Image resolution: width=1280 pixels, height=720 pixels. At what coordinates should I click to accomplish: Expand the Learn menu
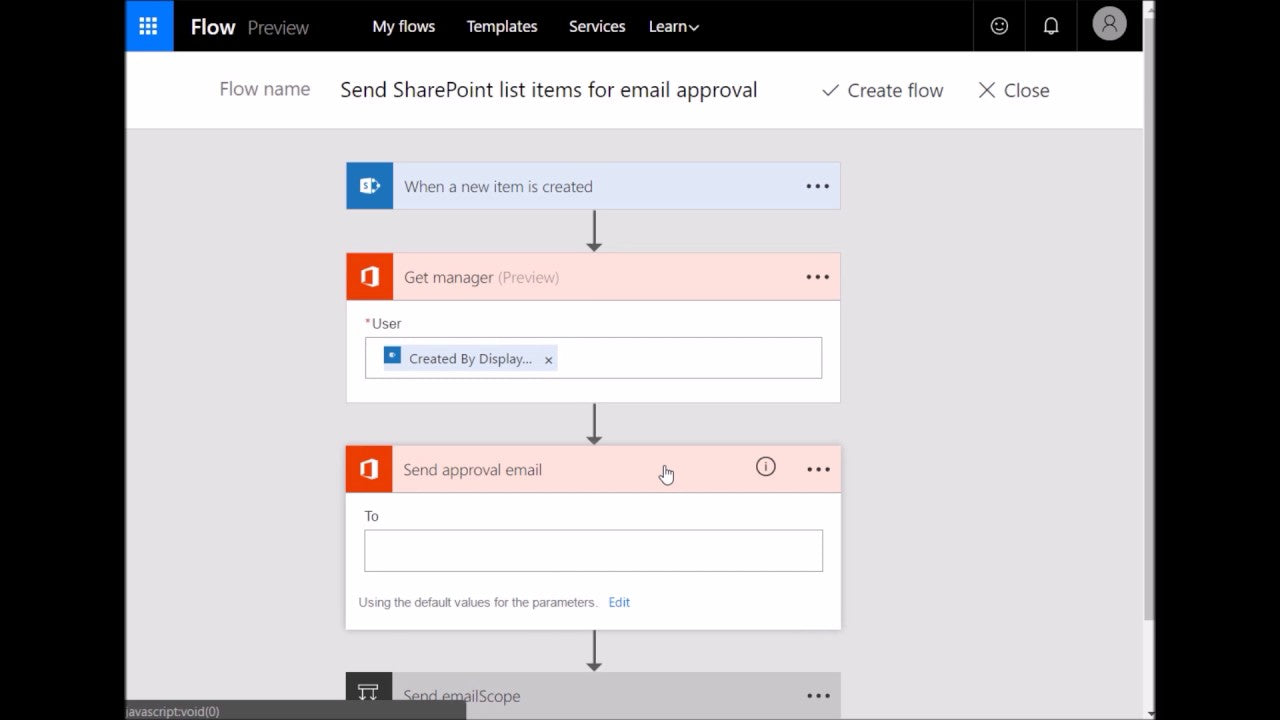point(672,27)
